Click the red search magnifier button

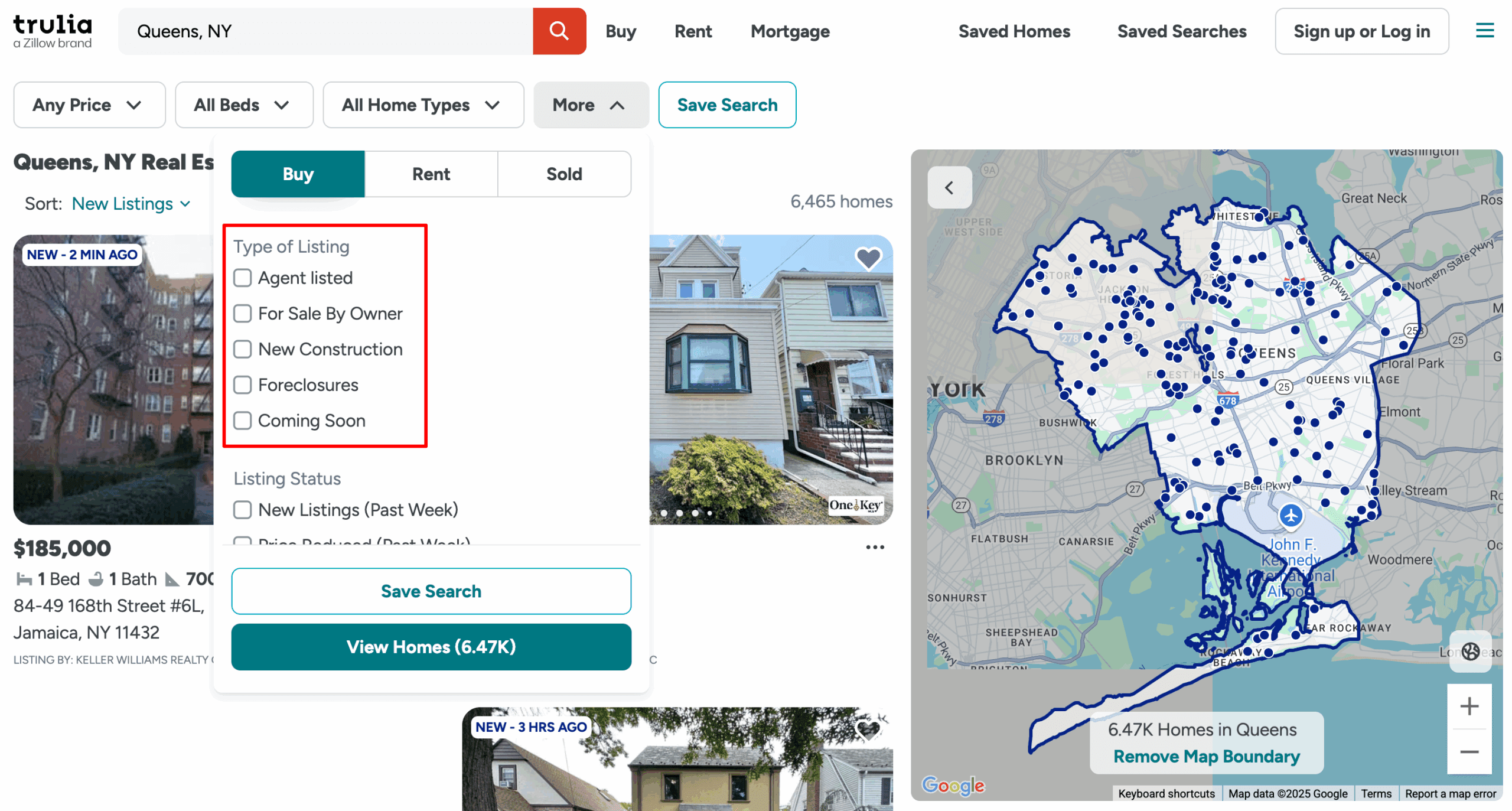coord(558,31)
